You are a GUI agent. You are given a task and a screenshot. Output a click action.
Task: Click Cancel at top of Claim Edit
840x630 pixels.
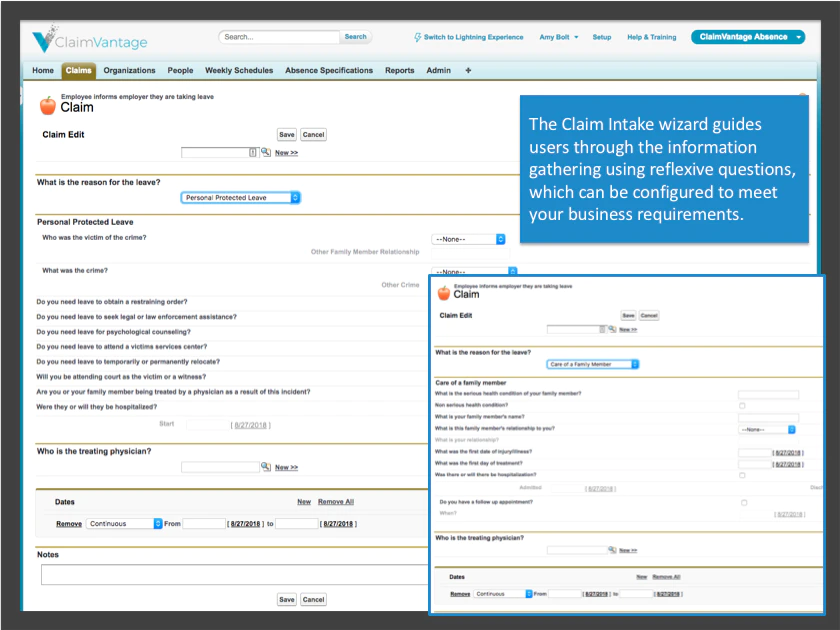click(x=313, y=135)
